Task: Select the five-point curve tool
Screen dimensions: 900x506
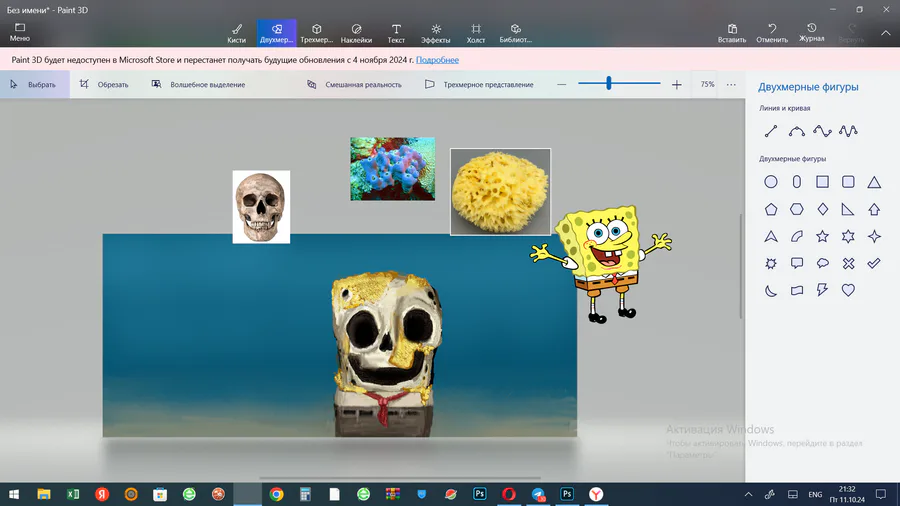Action: click(848, 131)
